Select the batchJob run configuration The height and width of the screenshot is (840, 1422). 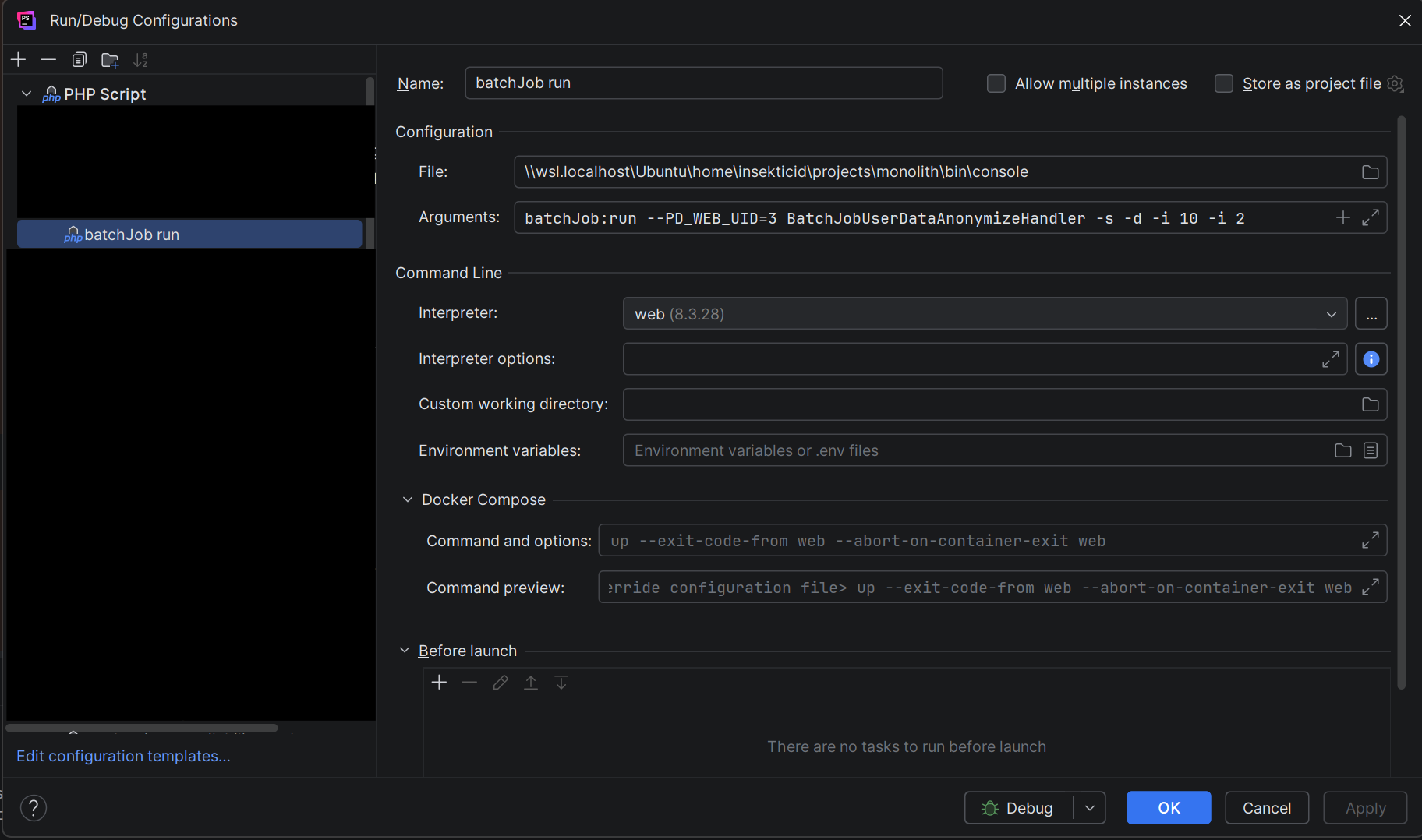(x=131, y=235)
